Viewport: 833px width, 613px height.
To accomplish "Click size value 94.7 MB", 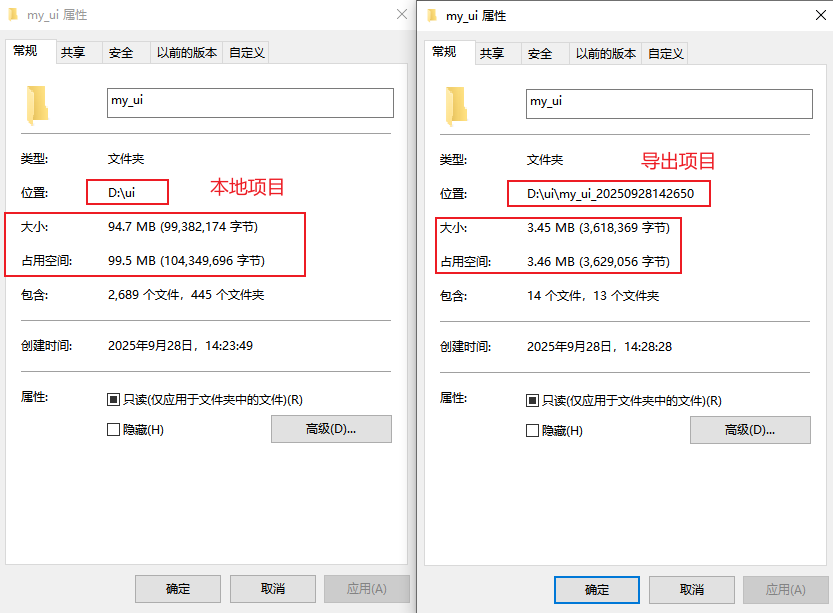I will [x=183, y=227].
